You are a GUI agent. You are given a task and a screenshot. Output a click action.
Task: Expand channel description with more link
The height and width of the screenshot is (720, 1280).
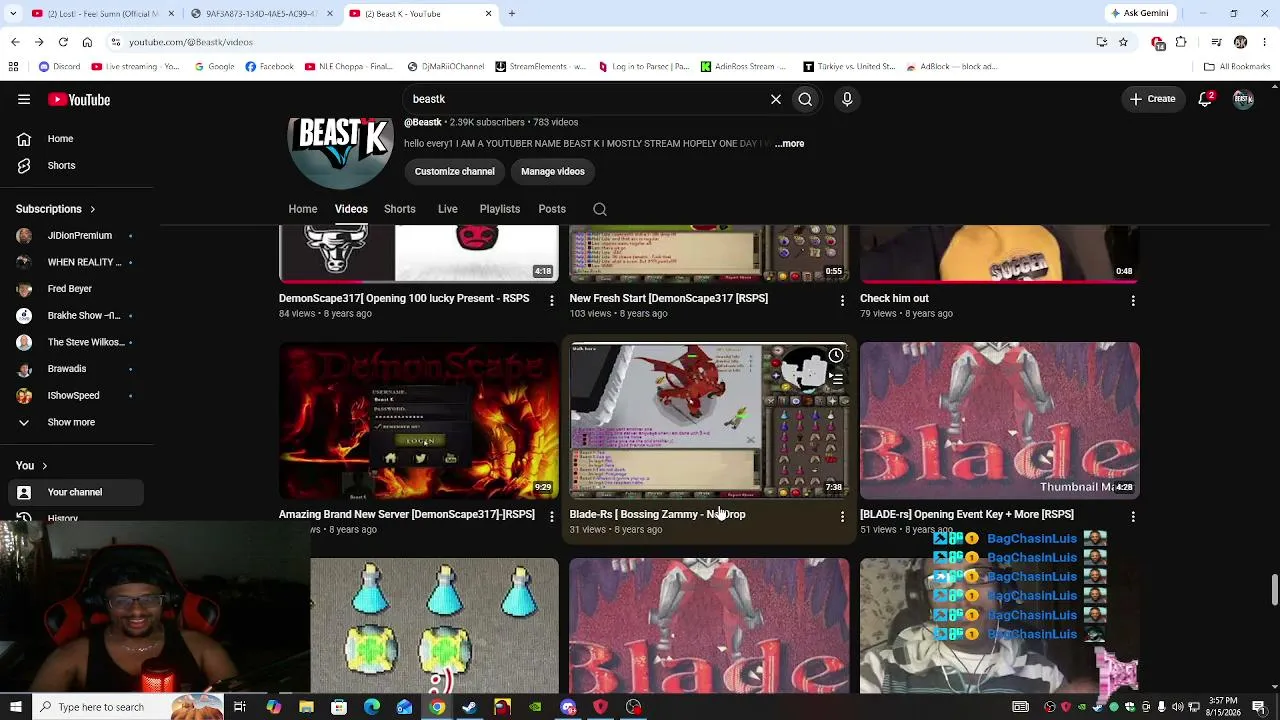[789, 144]
